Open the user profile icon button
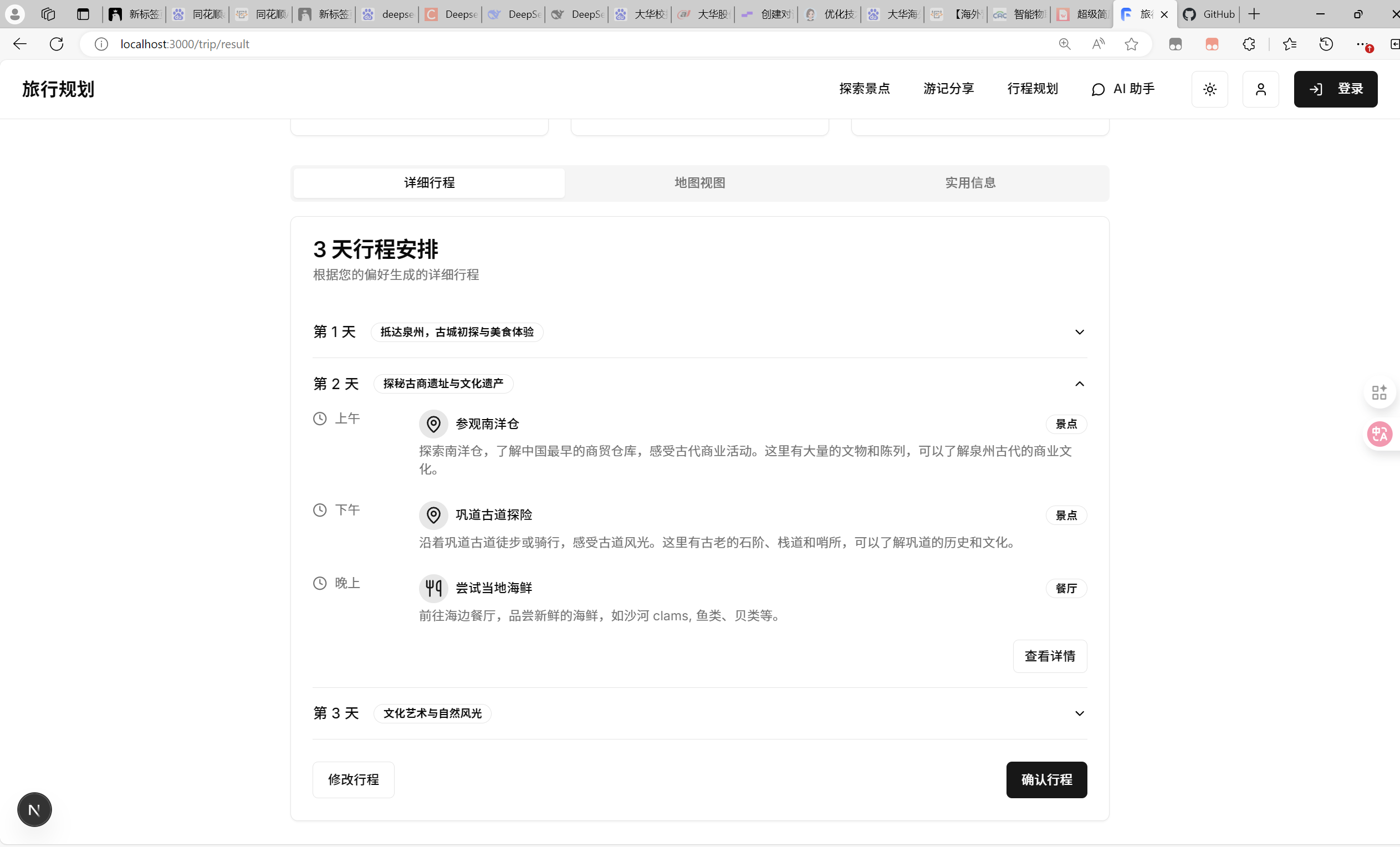Screen dimensions: 1400x847 coord(1260,89)
